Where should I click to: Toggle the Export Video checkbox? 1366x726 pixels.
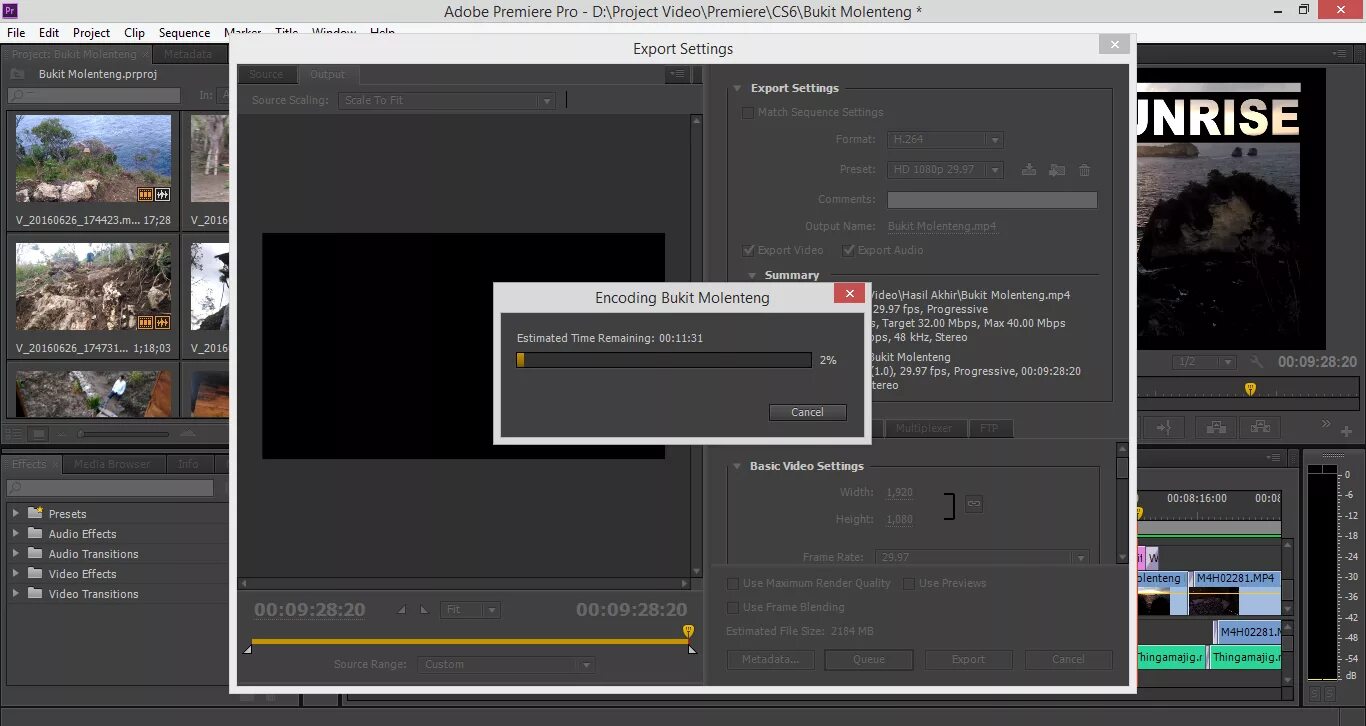point(748,250)
